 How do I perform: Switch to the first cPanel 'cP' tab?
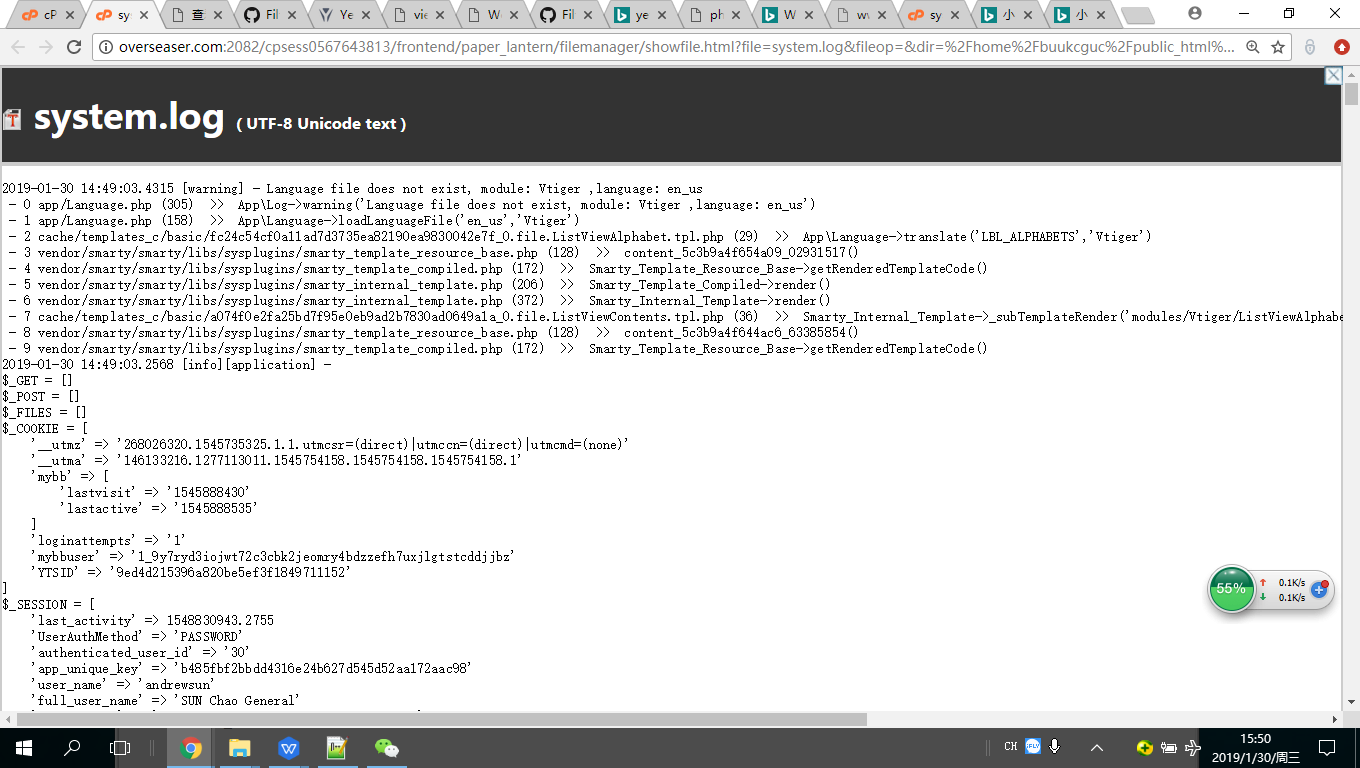(46, 15)
